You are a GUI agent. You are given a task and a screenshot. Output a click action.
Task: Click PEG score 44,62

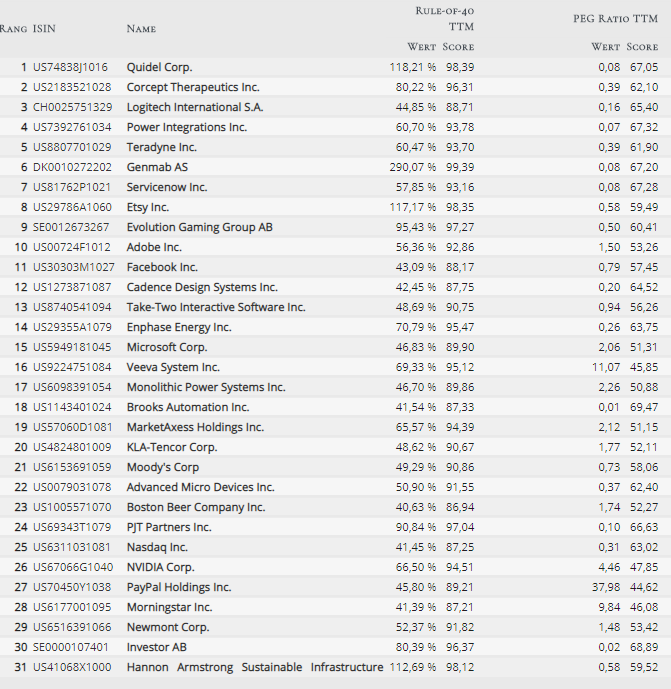click(x=644, y=587)
